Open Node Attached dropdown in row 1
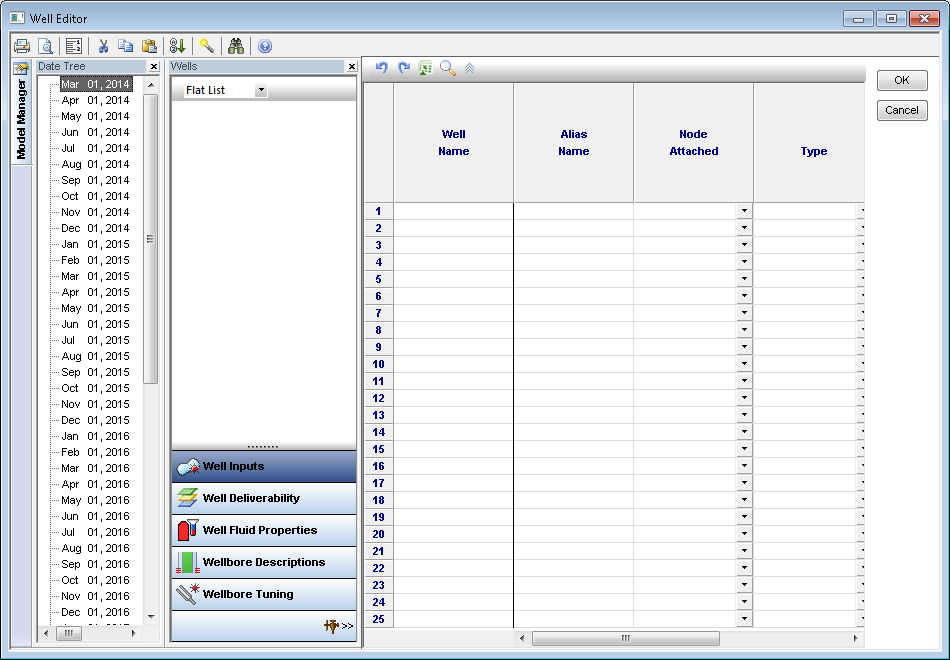950x660 pixels. [744, 211]
